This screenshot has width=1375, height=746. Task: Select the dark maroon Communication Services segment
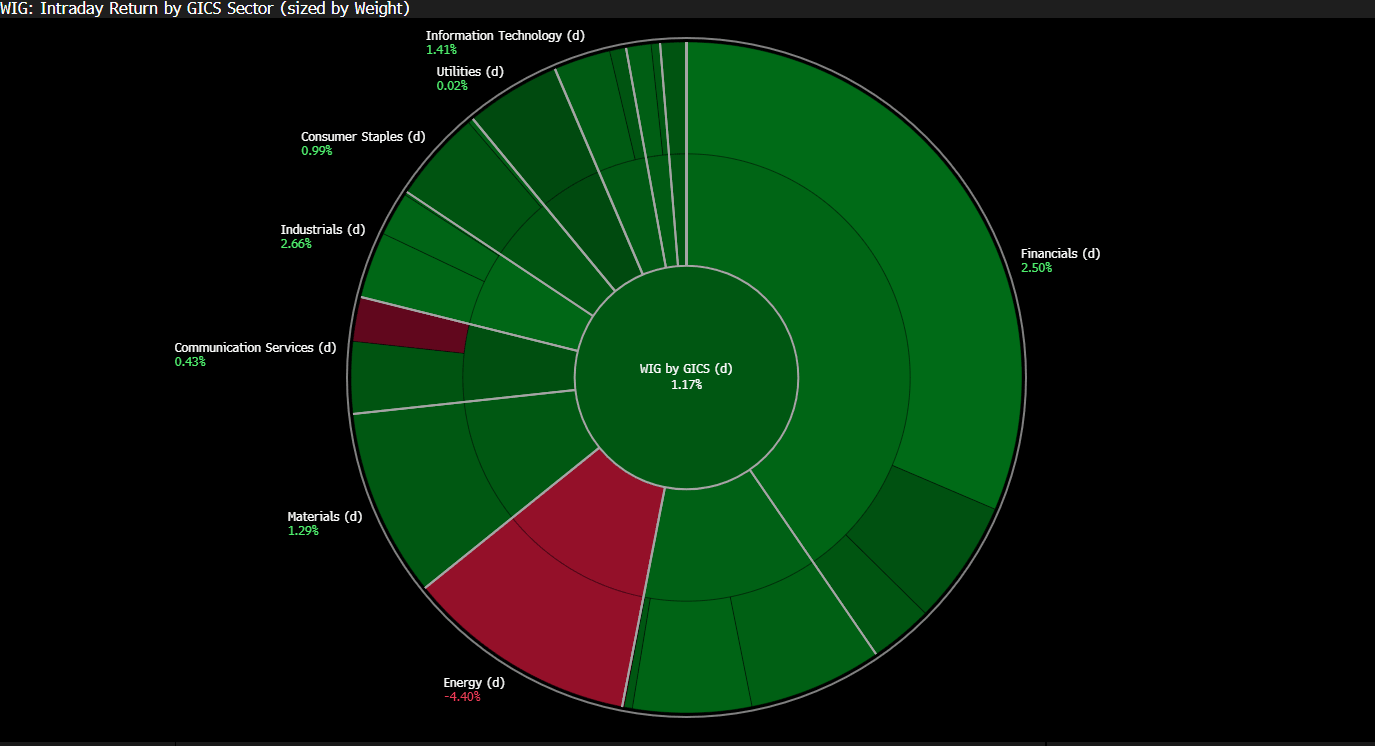pos(410,326)
